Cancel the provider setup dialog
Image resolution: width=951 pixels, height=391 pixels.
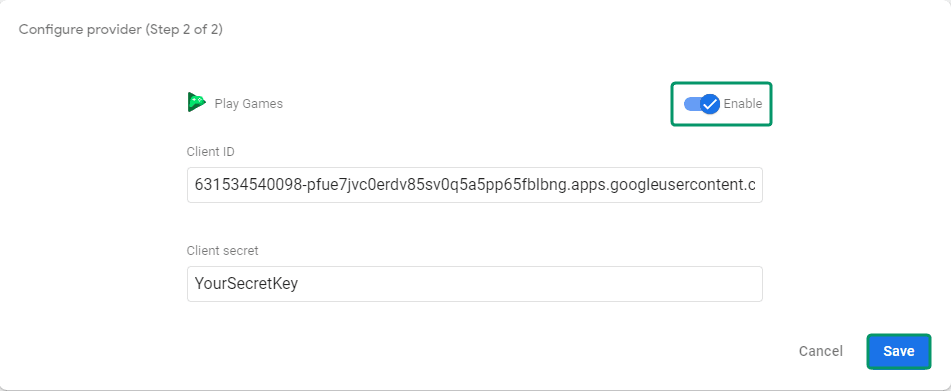click(820, 352)
